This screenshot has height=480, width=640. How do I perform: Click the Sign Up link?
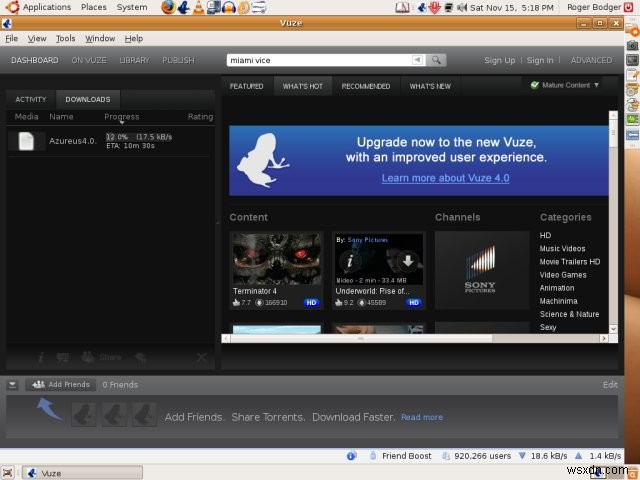tap(499, 60)
